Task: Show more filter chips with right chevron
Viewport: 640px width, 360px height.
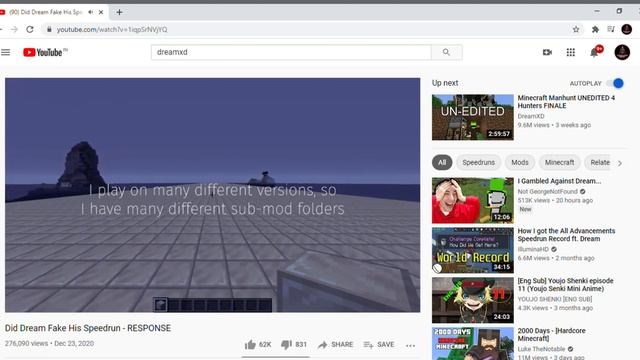Action: (620, 163)
